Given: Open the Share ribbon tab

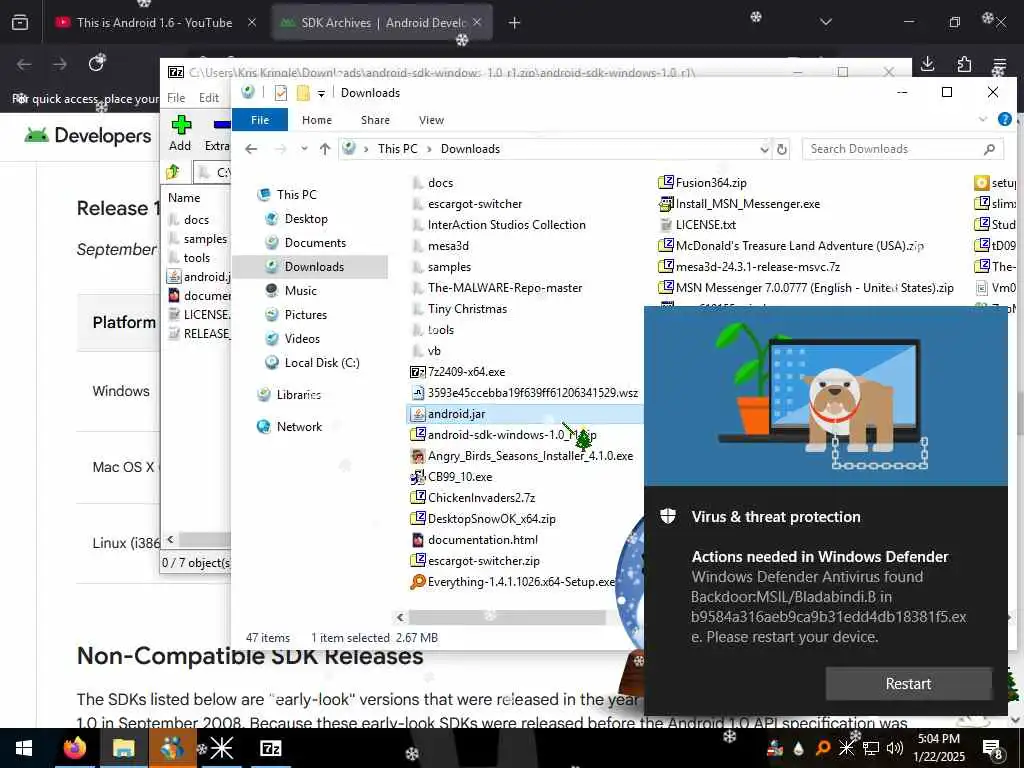Looking at the screenshot, I should coord(375,120).
